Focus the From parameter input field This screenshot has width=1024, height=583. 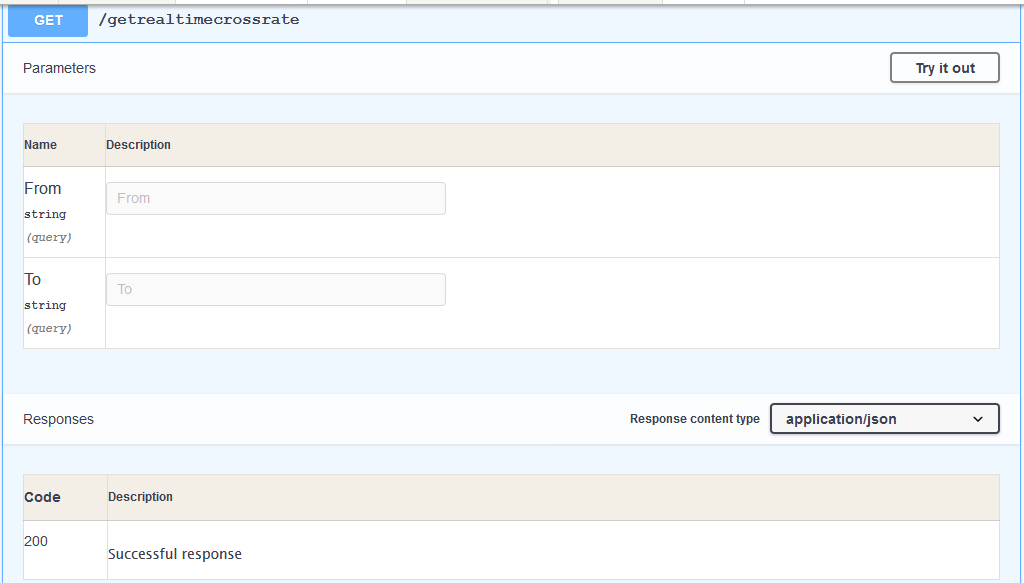tap(275, 198)
